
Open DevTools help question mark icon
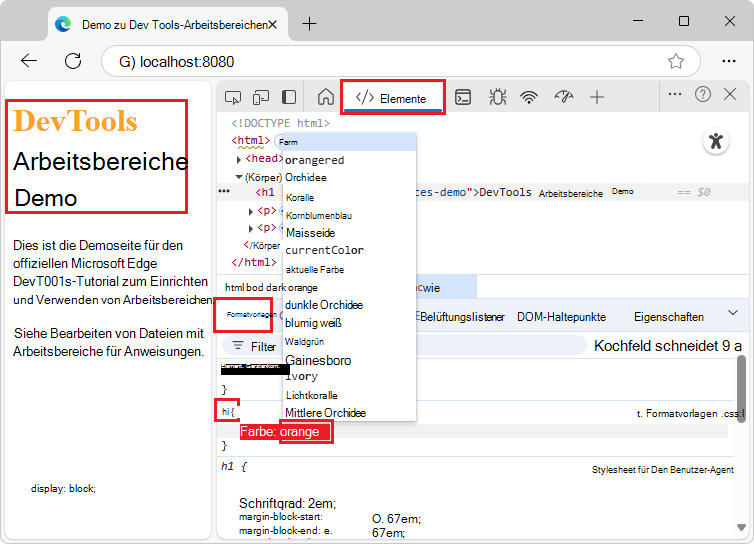point(703,94)
